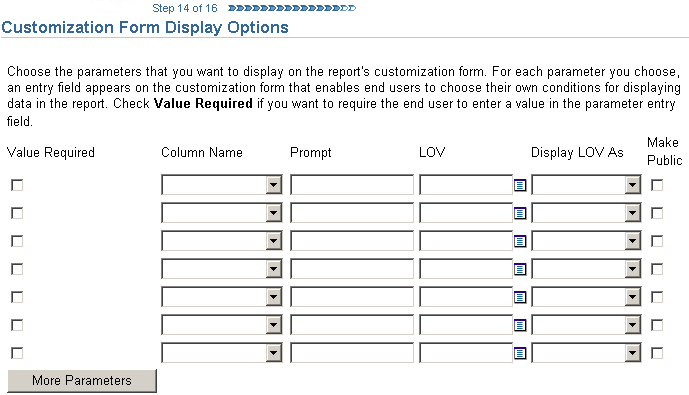Open Column Name dropdown in first row

tap(221, 185)
